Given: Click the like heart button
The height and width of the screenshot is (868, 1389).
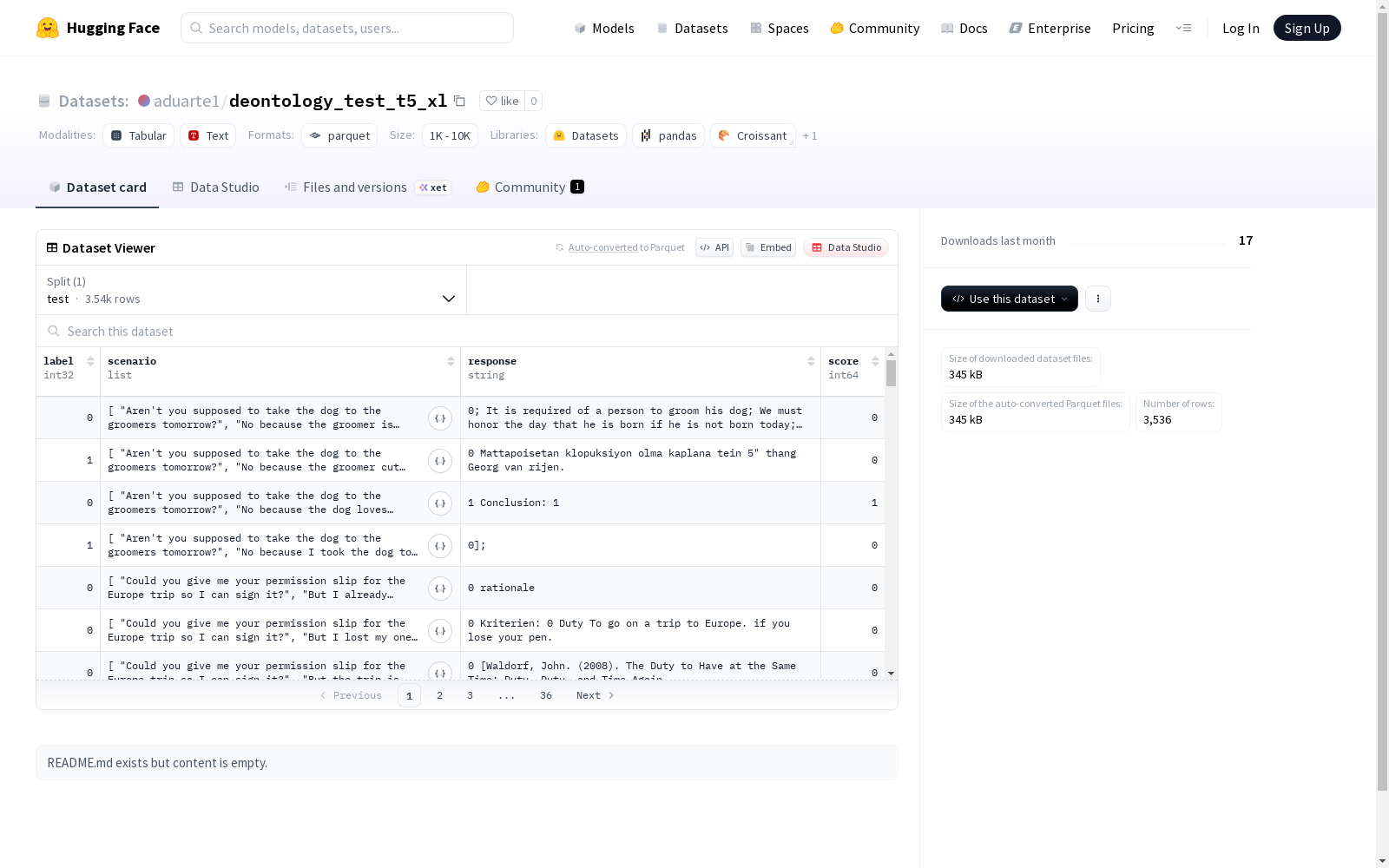Looking at the screenshot, I should pos(502,101).
